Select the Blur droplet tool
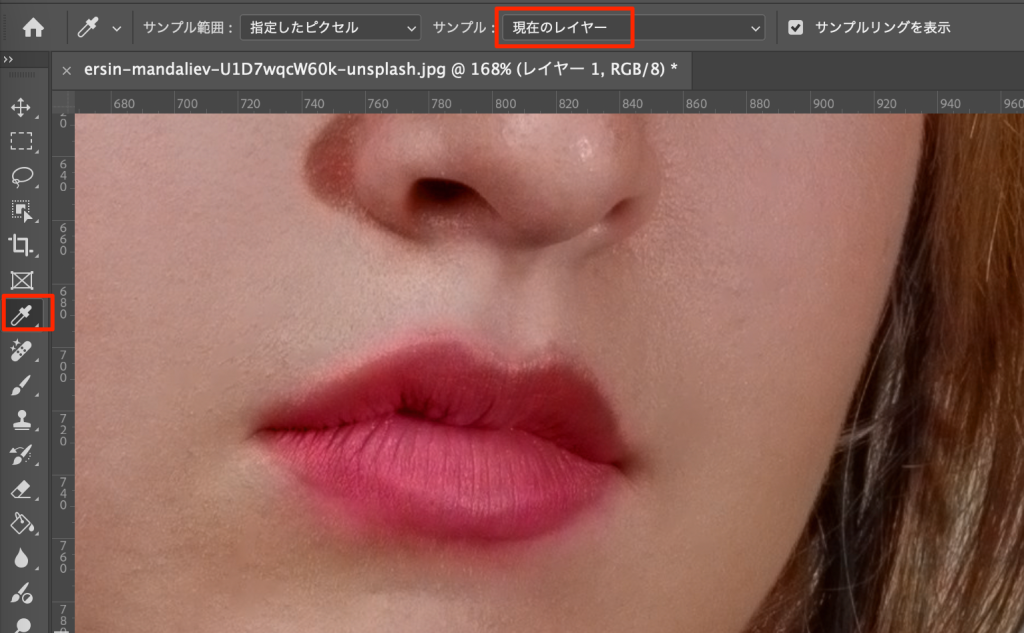The image size is (1024, 633). [x=21, y=559]
